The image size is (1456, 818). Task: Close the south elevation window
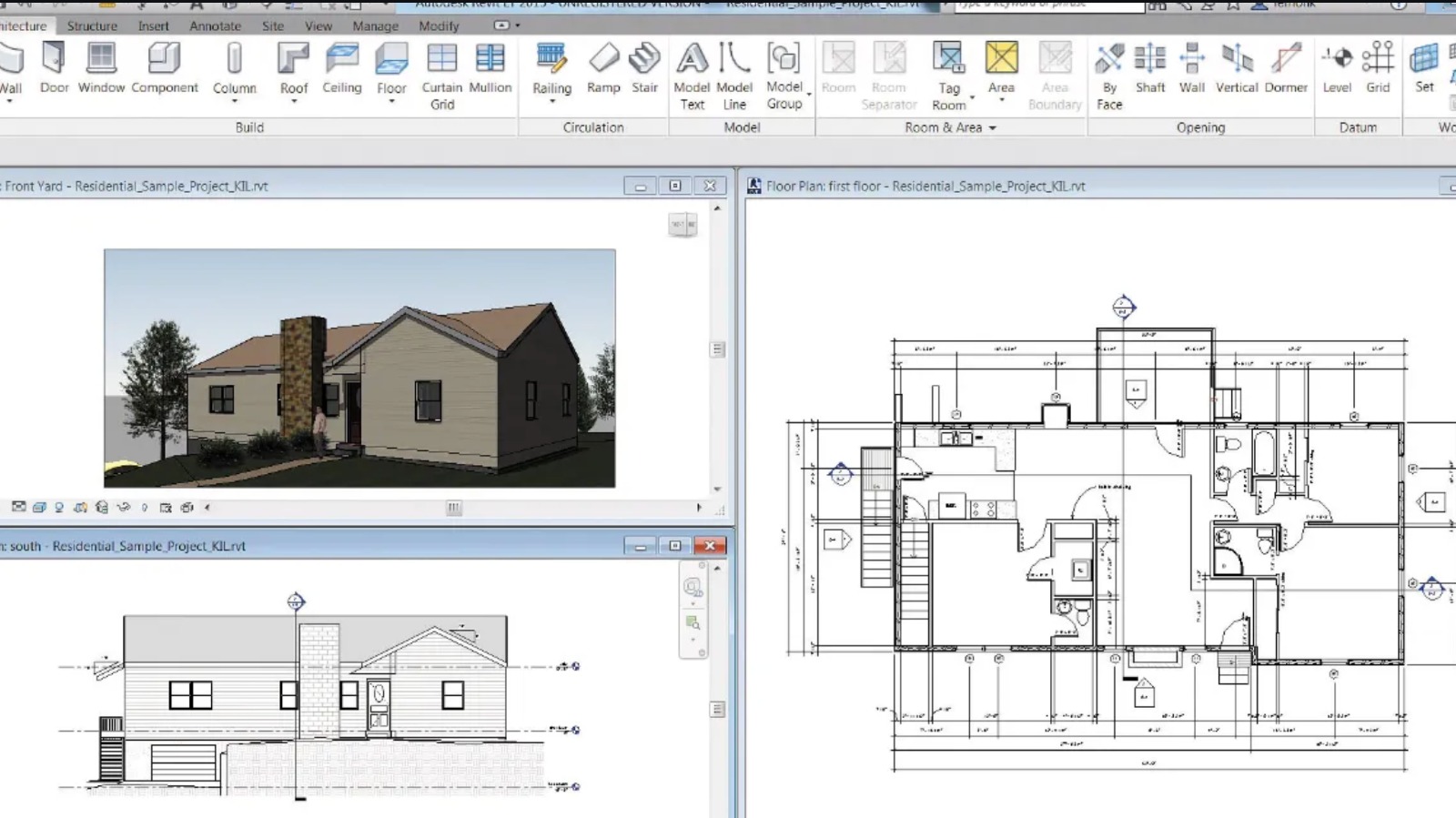(x=710, y=546)
